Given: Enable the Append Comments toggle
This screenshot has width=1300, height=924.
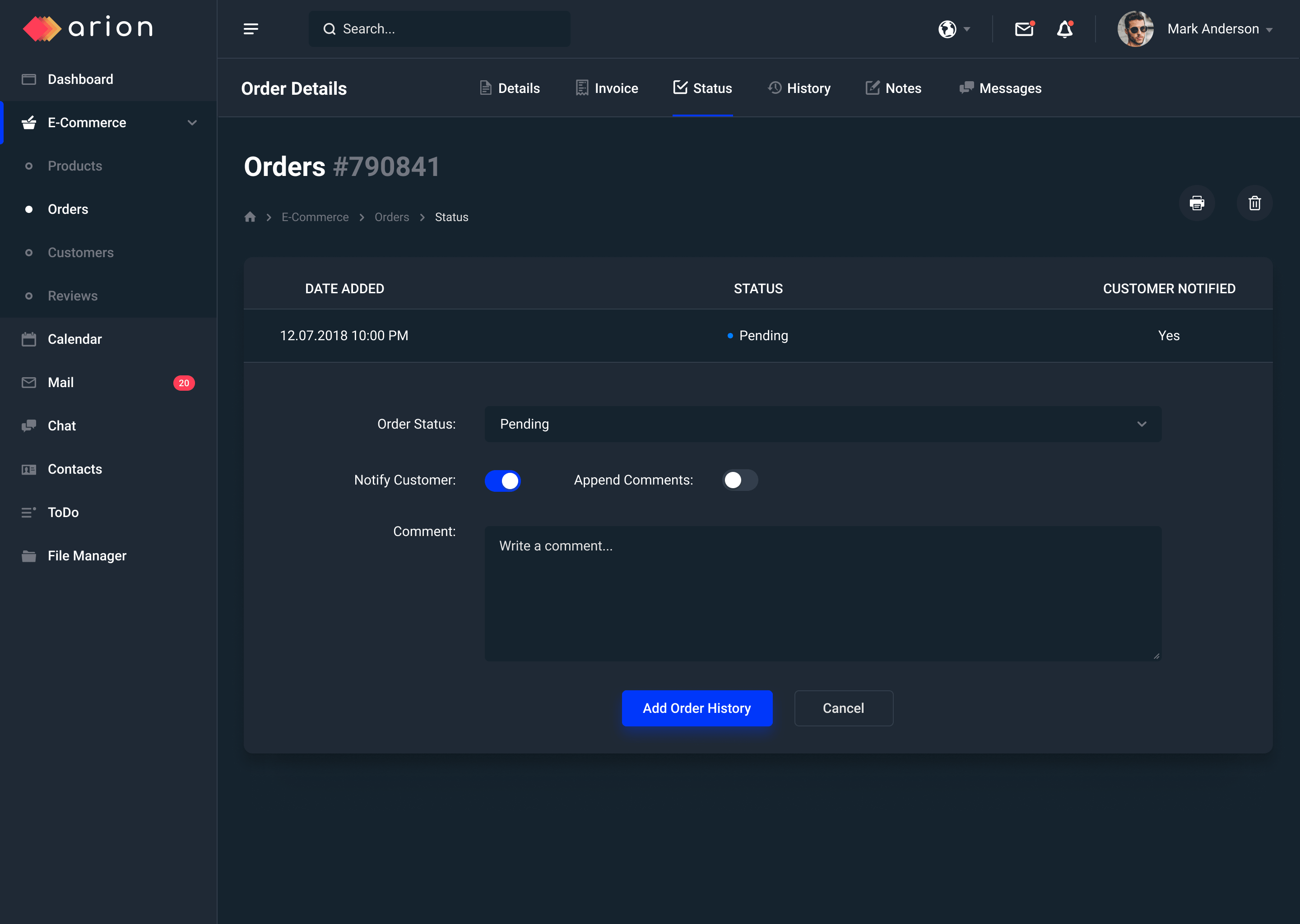Looking at the screenshot, I should (x=739, y=480).
